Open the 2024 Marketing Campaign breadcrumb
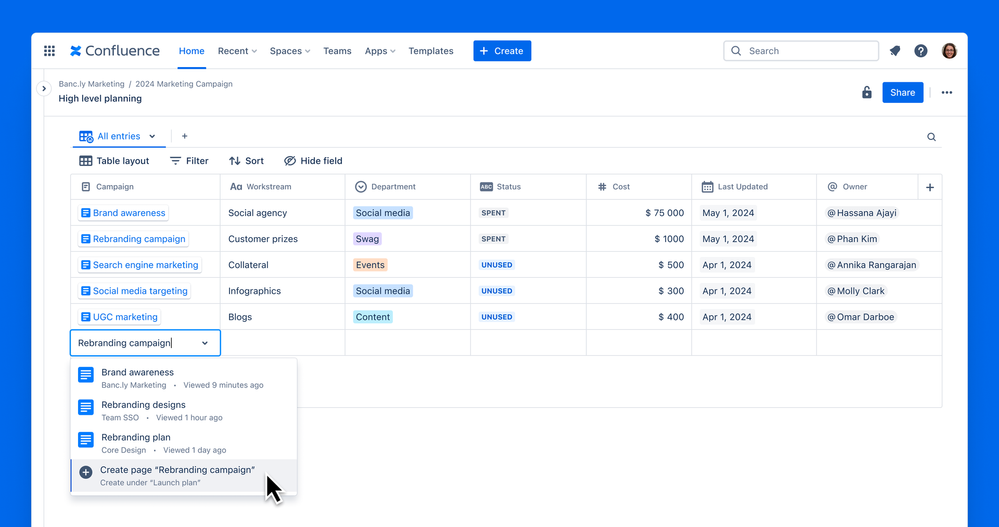Screen dimensions: 999x527 point(183,83)
